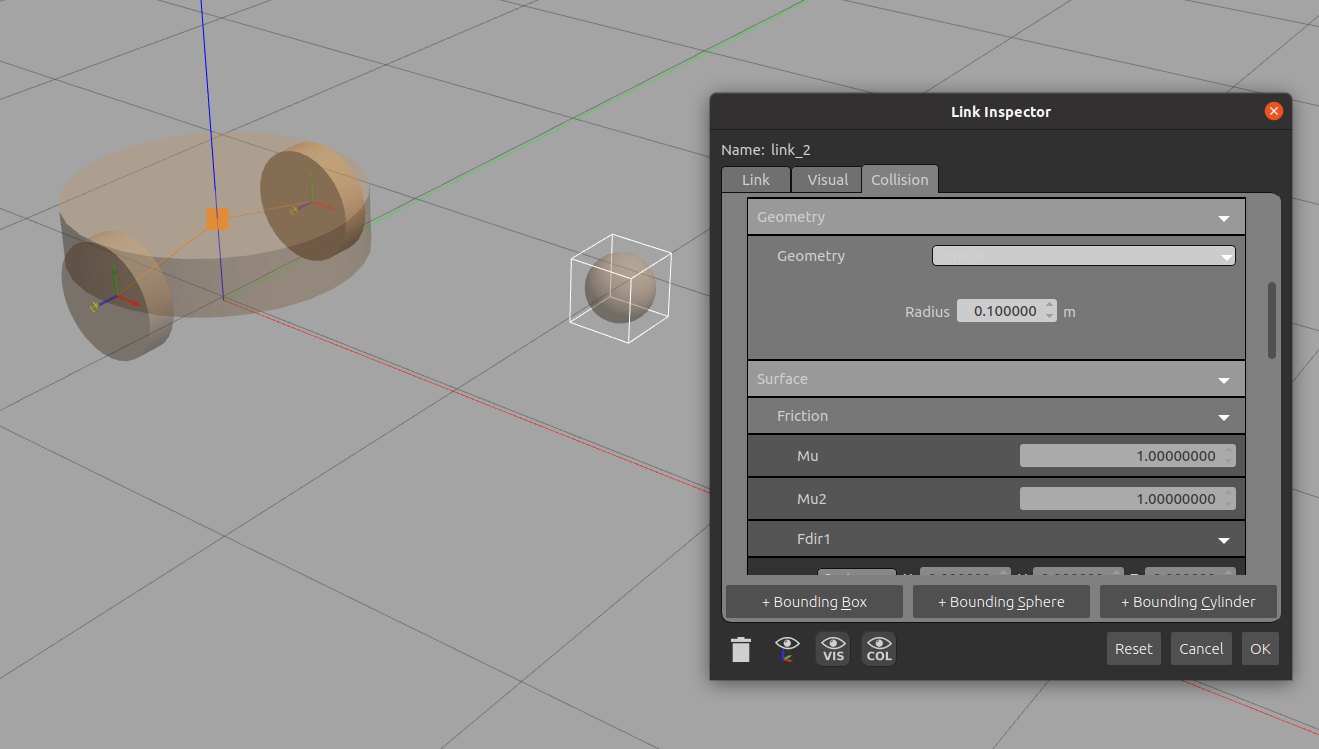Click the right wheel's axis gizmo
The width and height of the screenshot is (1319, 749).
(x=312, y=200)
